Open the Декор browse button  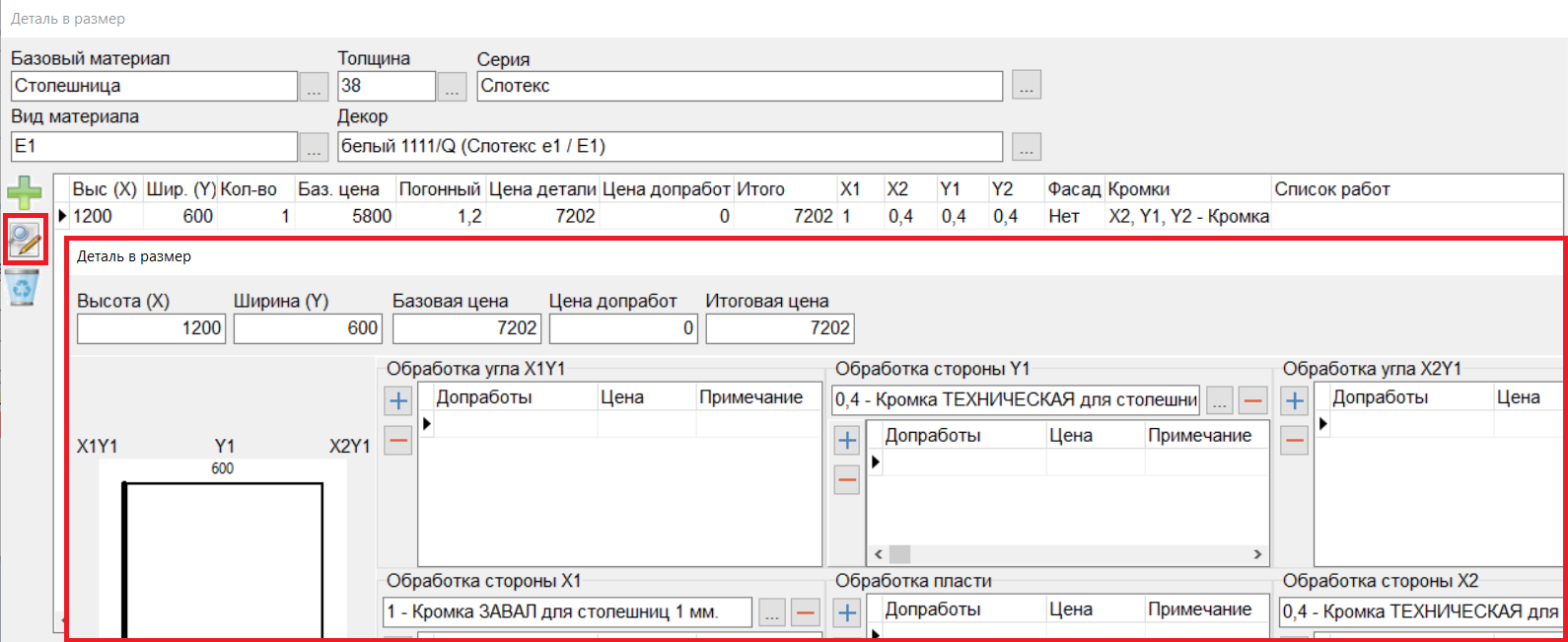[x=1026, y=147]
